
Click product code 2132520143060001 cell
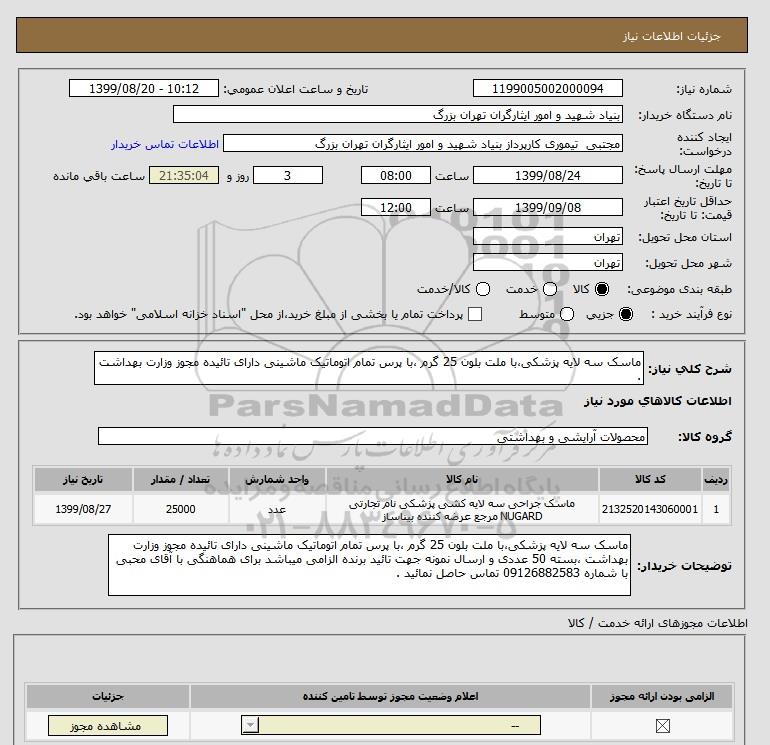[650, 509]
